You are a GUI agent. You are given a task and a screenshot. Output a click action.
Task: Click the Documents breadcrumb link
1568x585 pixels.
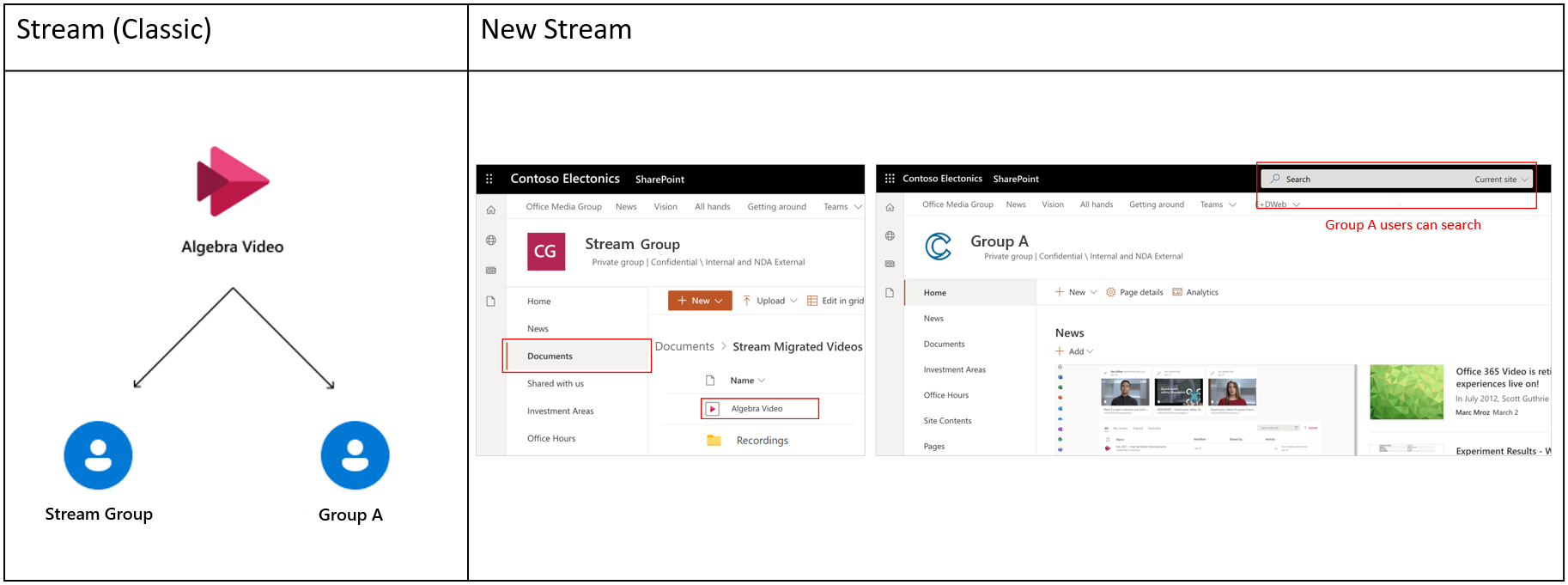(684, 347)
